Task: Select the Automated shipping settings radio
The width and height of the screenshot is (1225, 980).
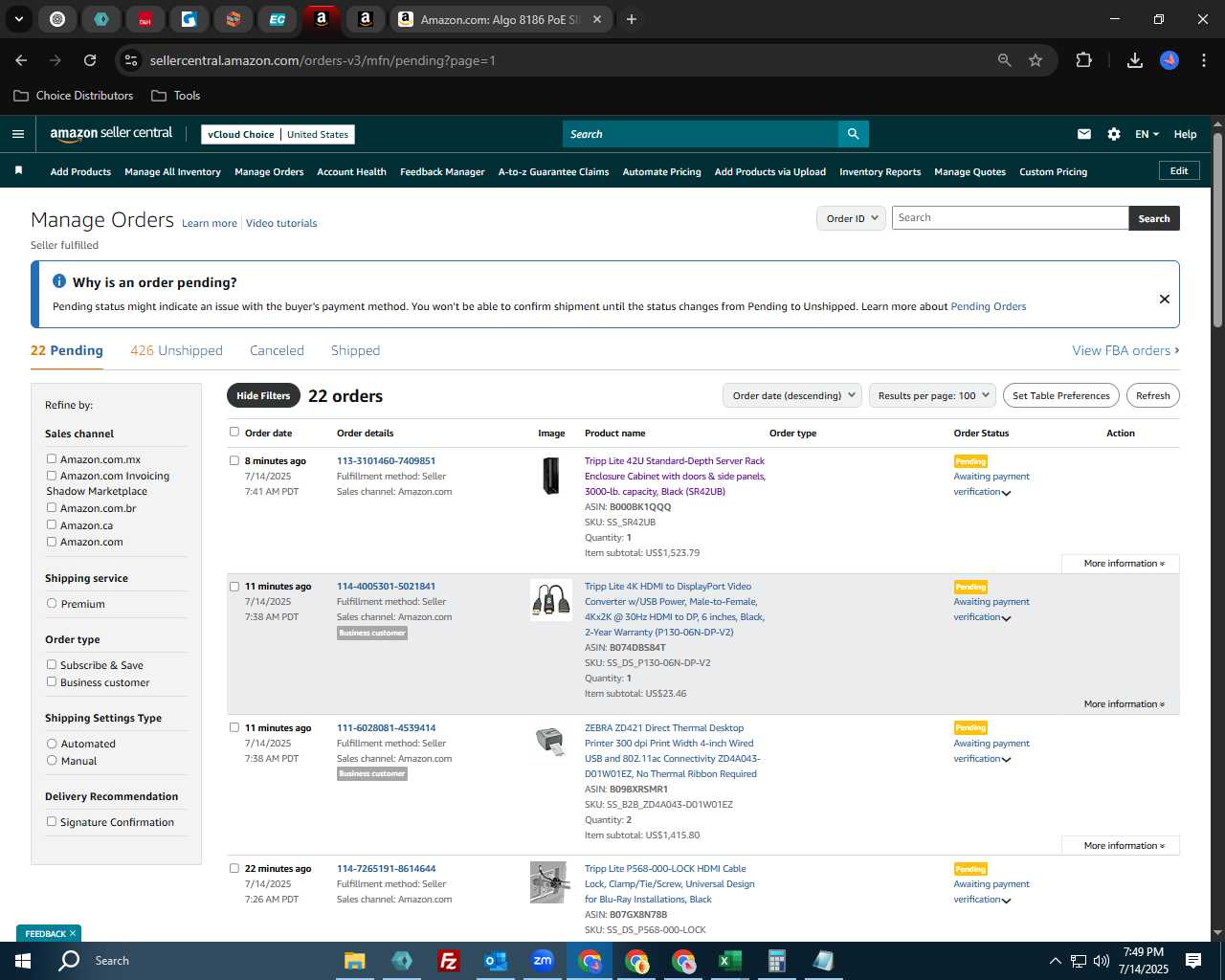Action: coord(52,743)
